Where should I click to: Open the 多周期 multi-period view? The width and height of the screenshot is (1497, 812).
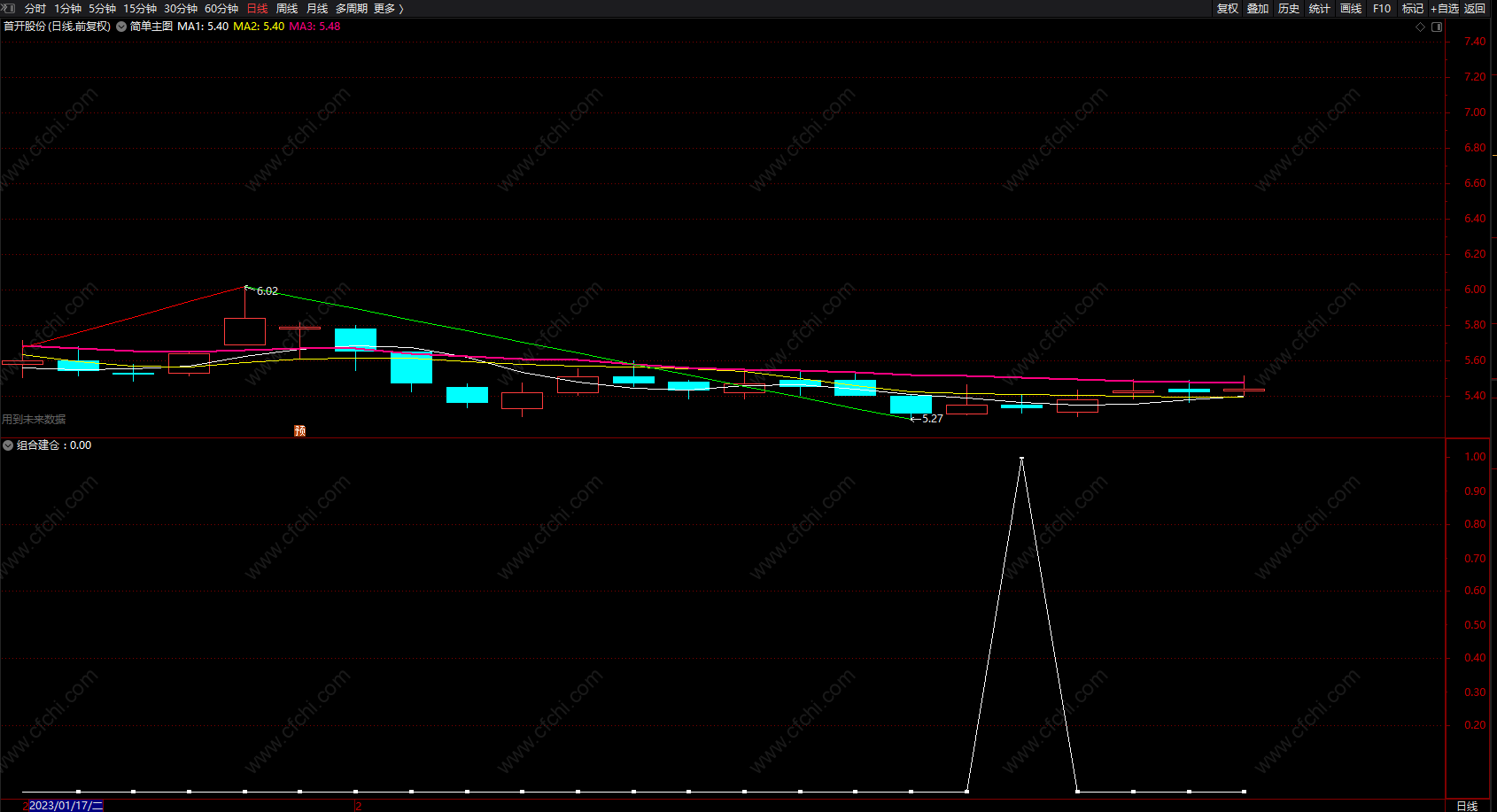pyautogui.click(x=352, y=8)
